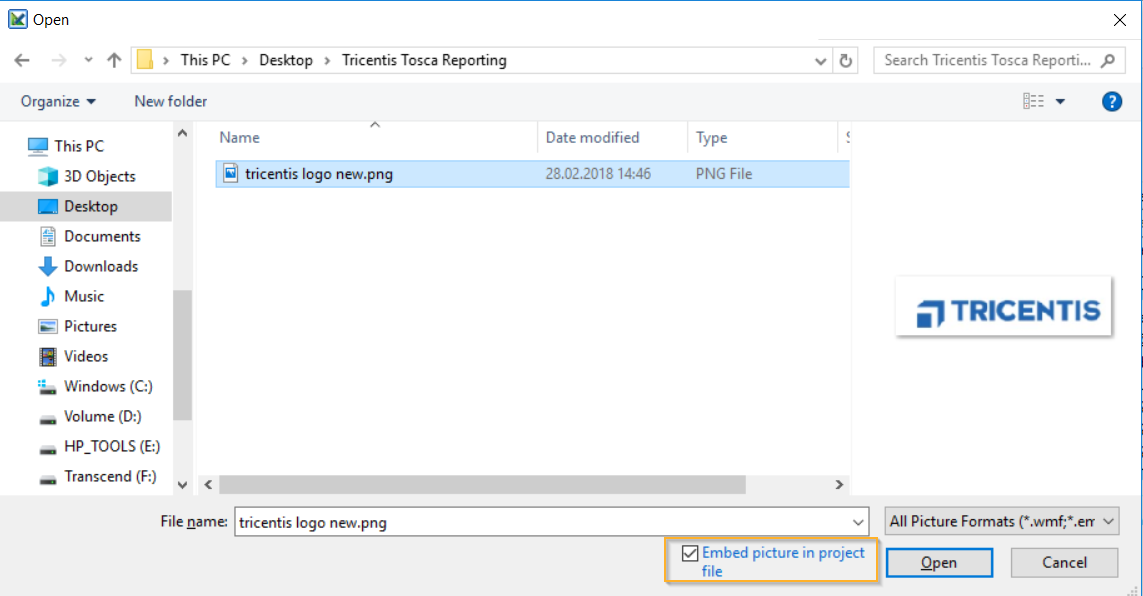Open Volume (D:) drive
Viewport: 1143px width, 596px height.
click(x=103, y=416)
